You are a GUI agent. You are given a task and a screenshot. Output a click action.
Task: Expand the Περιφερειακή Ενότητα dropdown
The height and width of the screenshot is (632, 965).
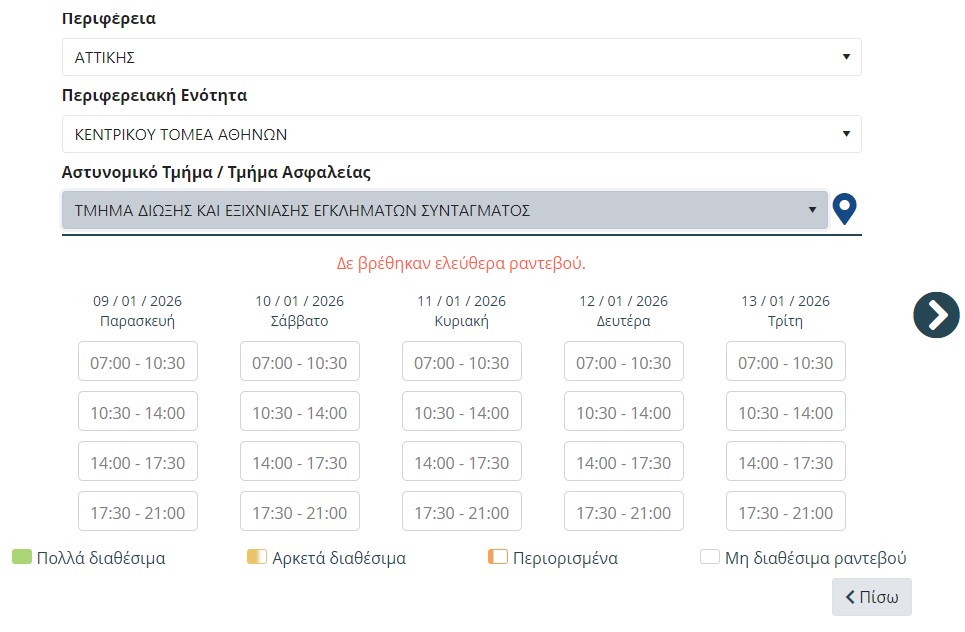461,134
